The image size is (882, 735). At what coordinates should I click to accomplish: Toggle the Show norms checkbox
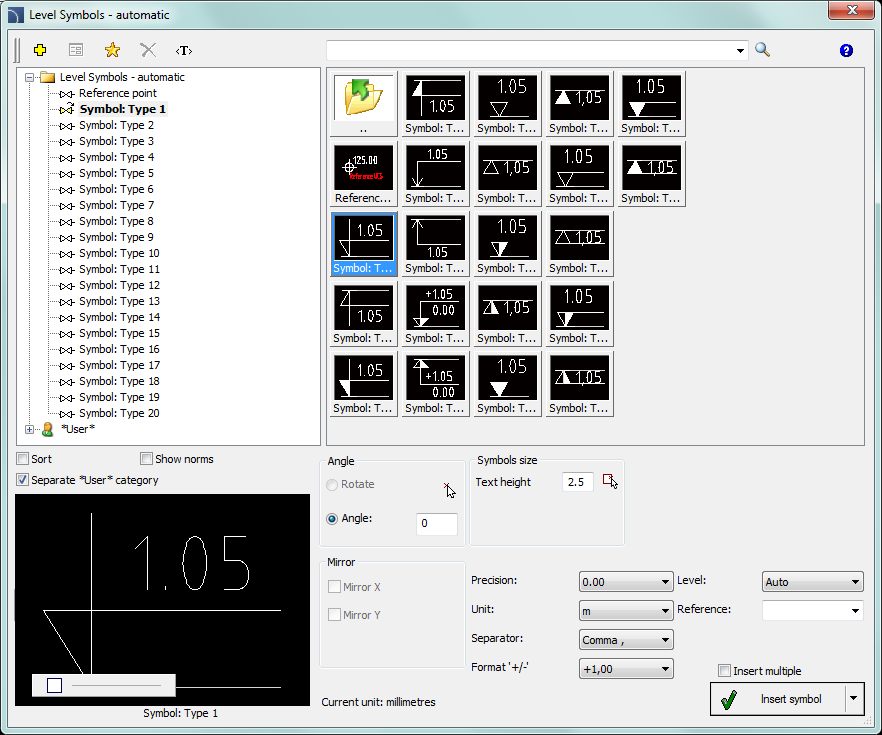pos(146,459)
